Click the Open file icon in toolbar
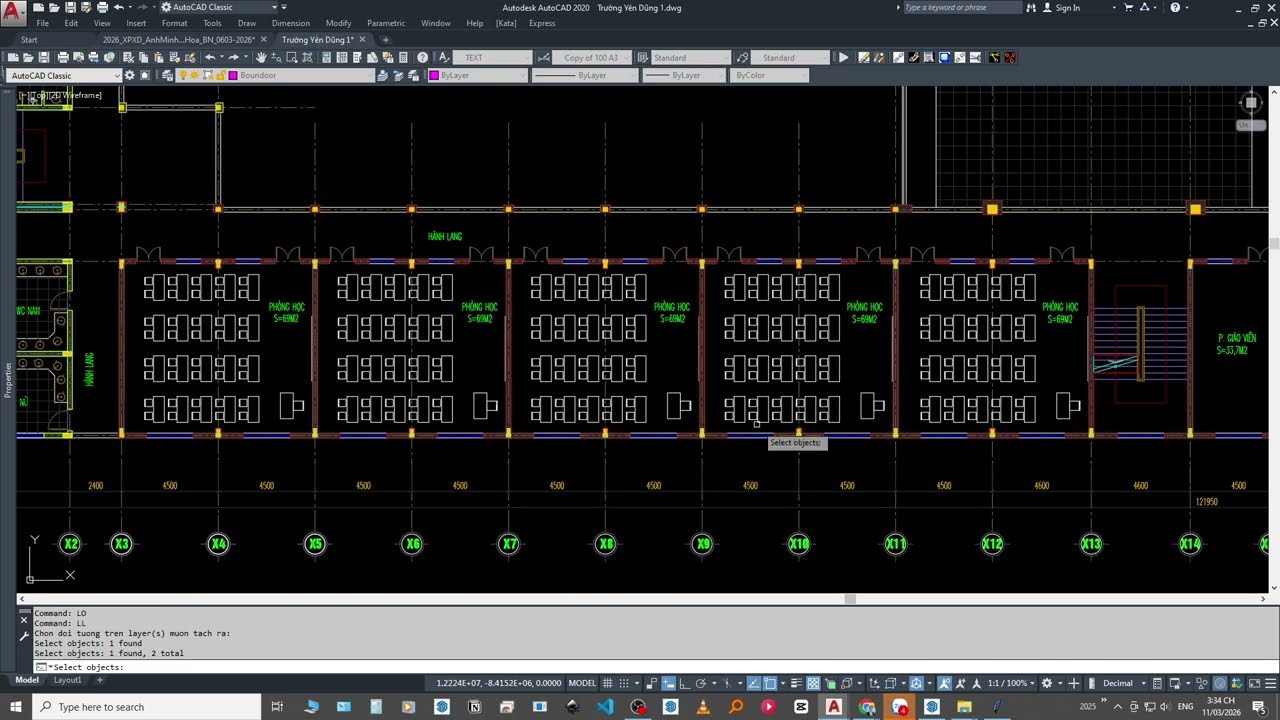This screenshot has height=720, width=1280. (x=28, y=58)
